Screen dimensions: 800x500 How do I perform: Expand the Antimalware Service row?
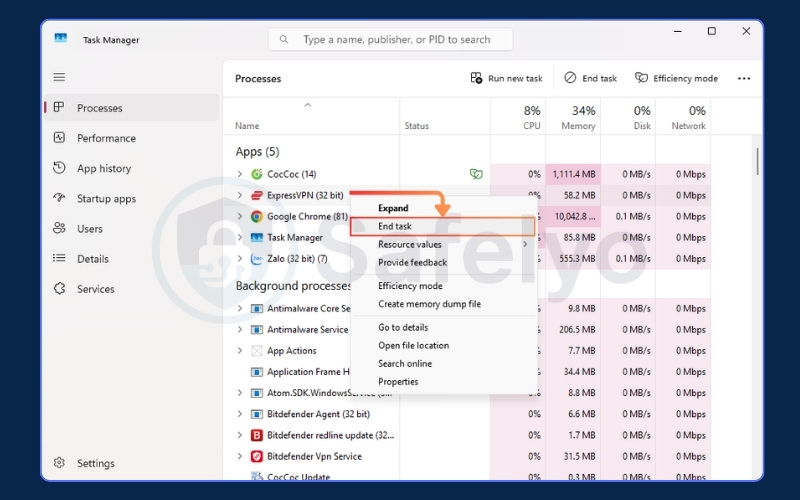(240, 330)
